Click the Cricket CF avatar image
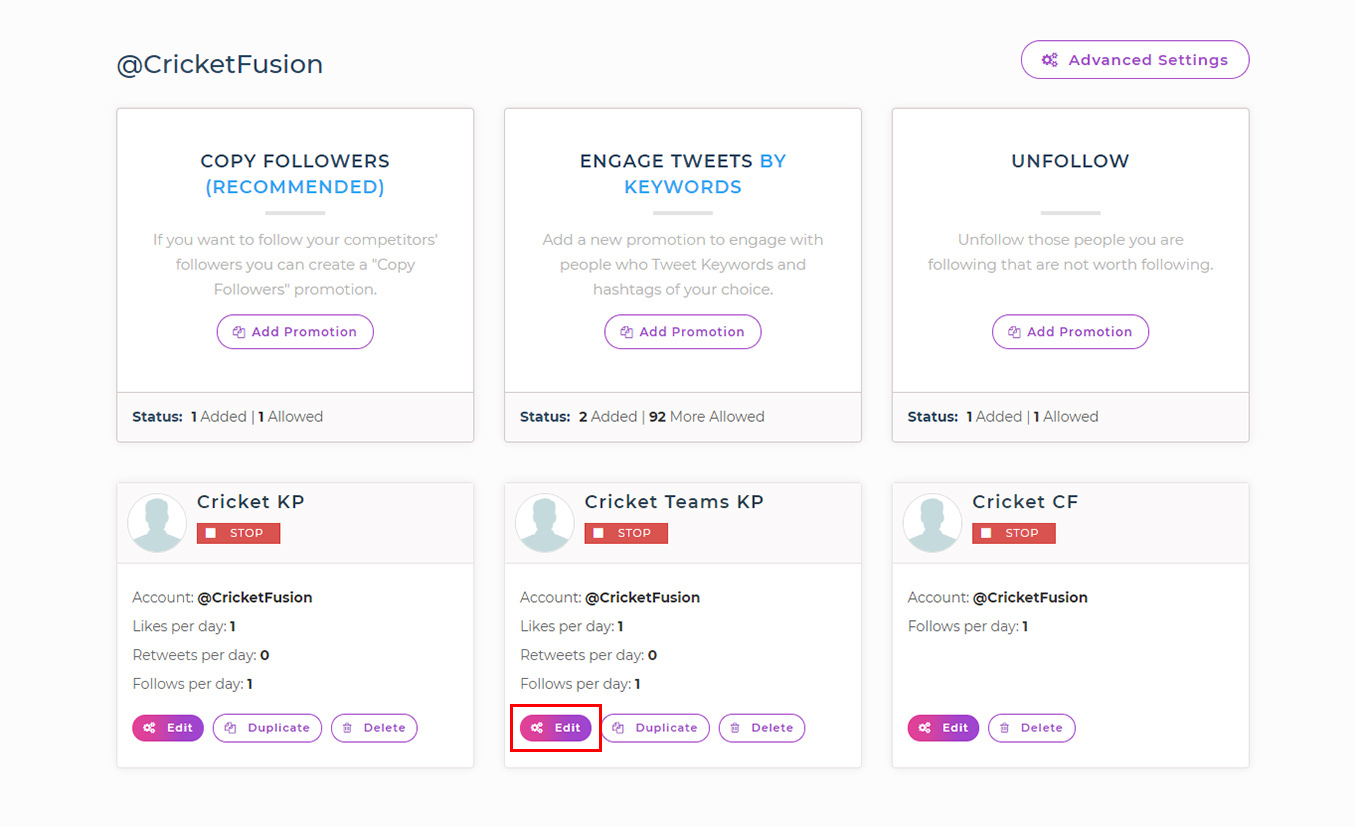Image resolution: width=1355 pixels, height=827 pixels. [933, 523]
